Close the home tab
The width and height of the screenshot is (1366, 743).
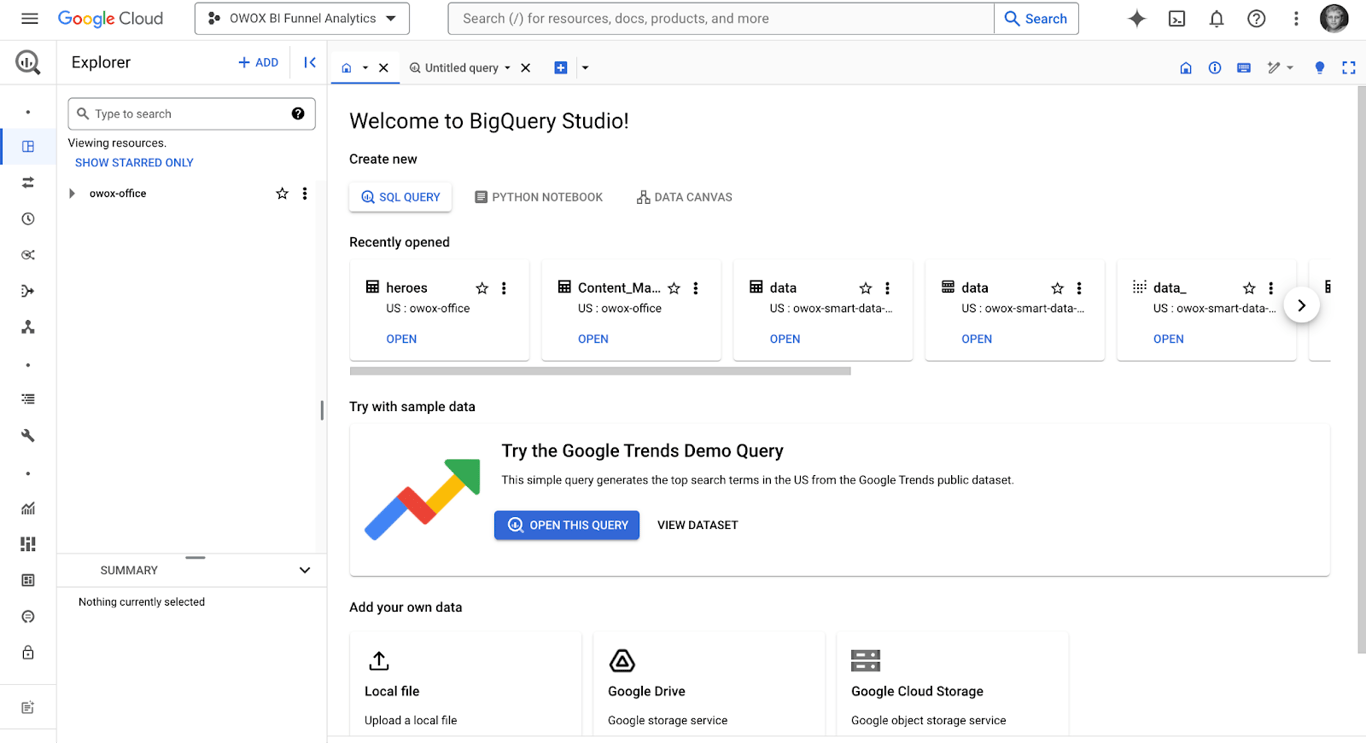[x=383, y=68]
